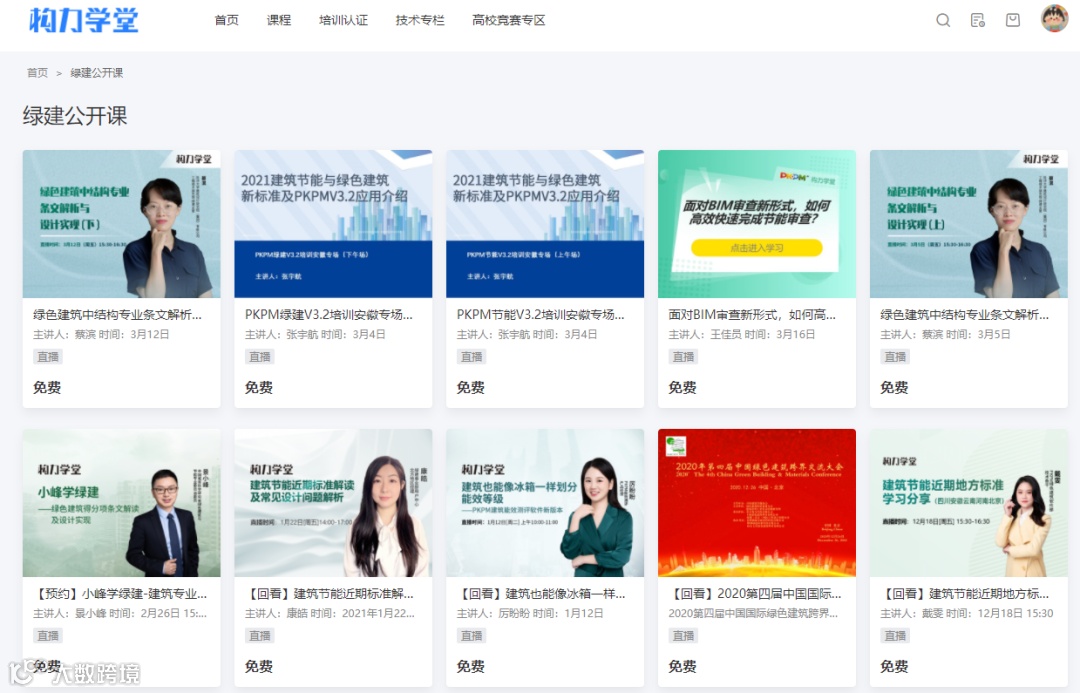Click 直播 tag on 王佳员 BIM审查 card

tap(683, 357)
